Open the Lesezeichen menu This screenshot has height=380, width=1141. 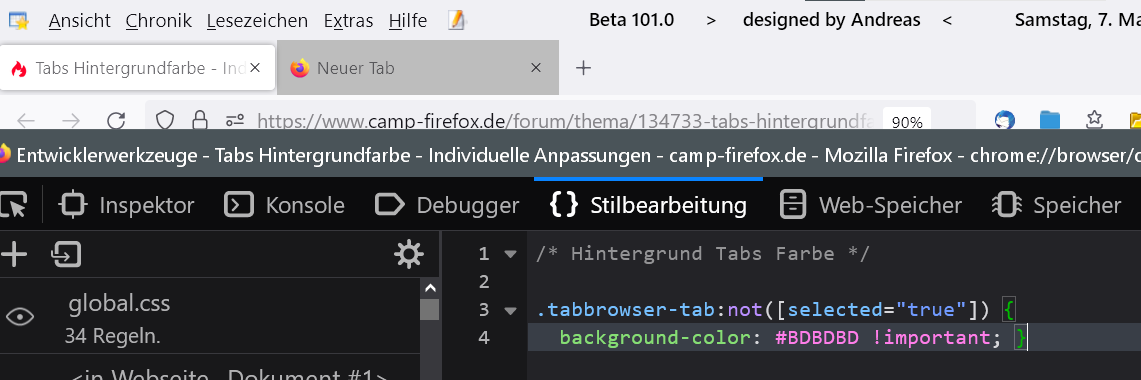(257, 21)
